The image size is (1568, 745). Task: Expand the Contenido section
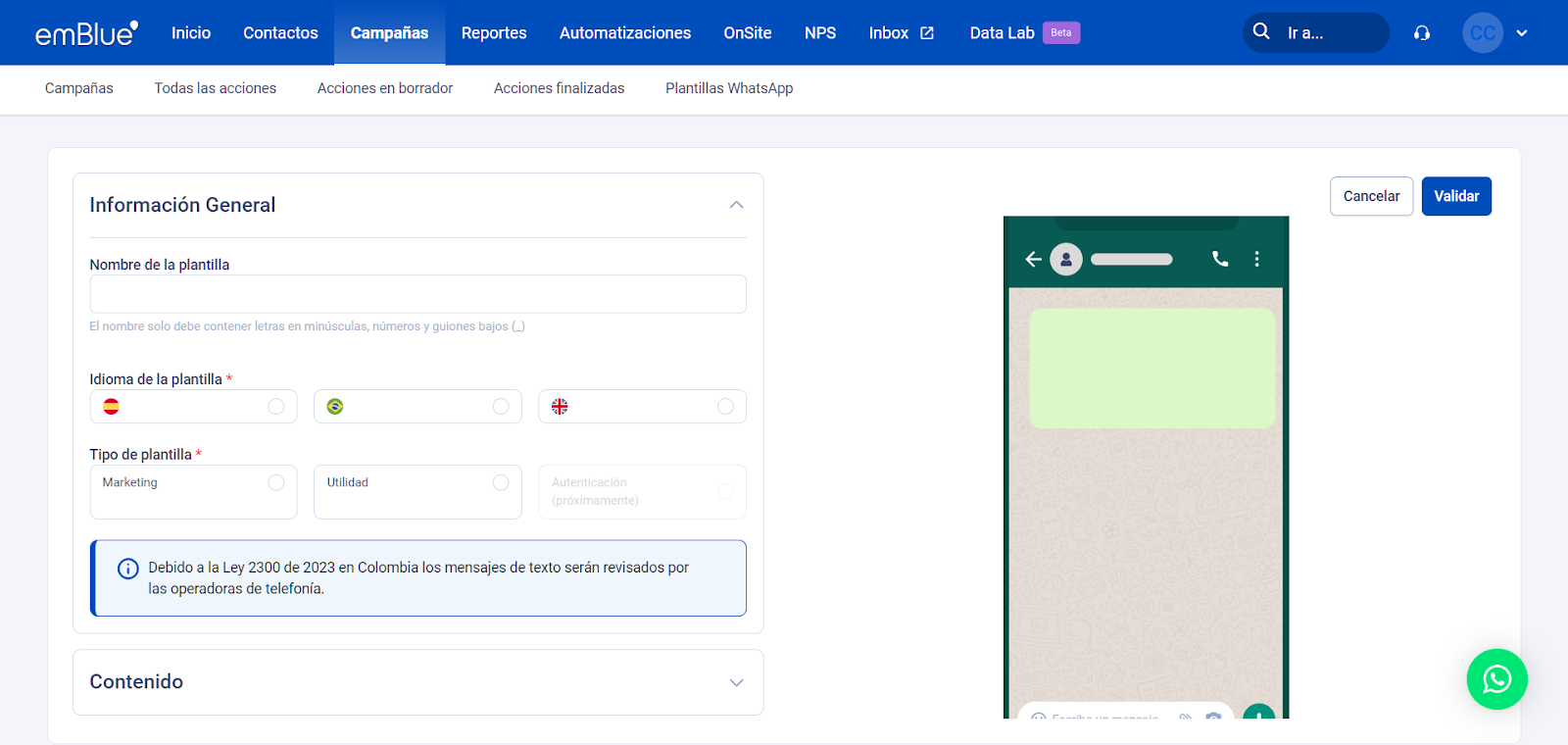(x=736, y=682)
